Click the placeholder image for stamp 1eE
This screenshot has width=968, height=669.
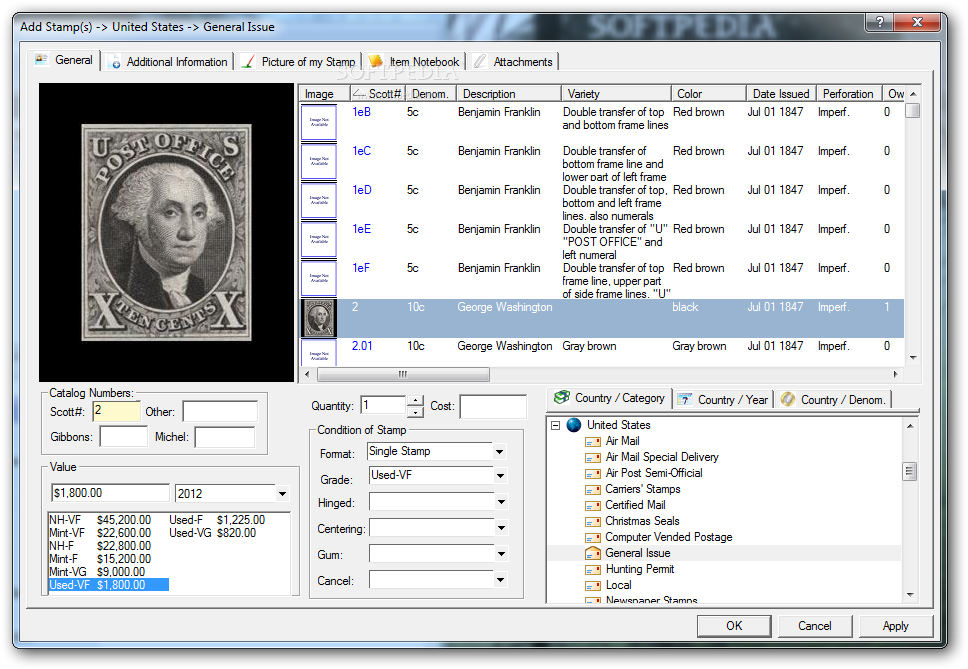point(319,239)
